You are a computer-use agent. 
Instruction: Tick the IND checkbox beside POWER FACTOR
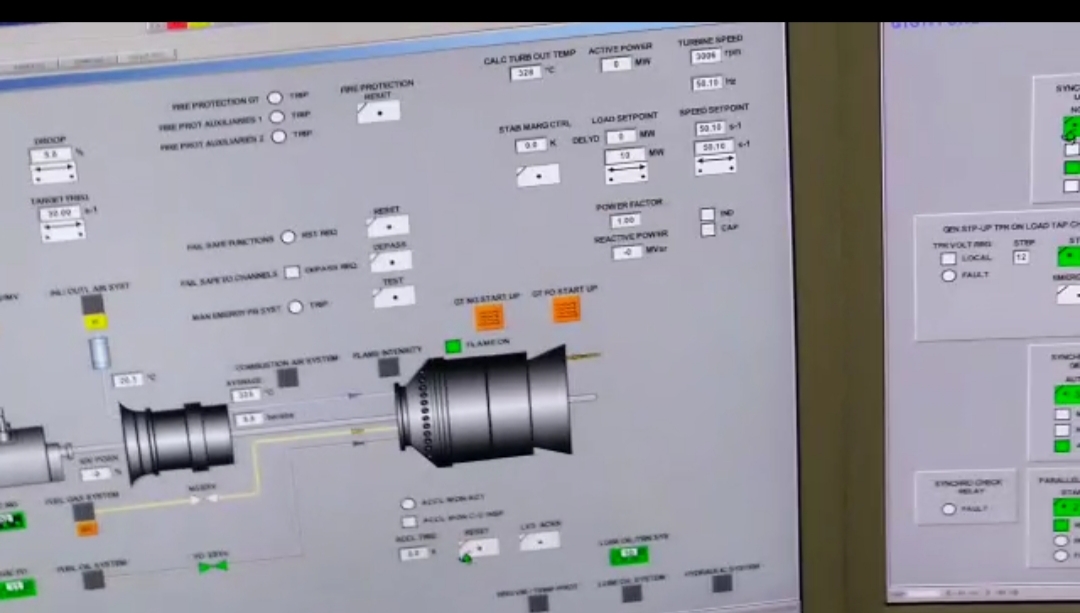tap(707, 214)
